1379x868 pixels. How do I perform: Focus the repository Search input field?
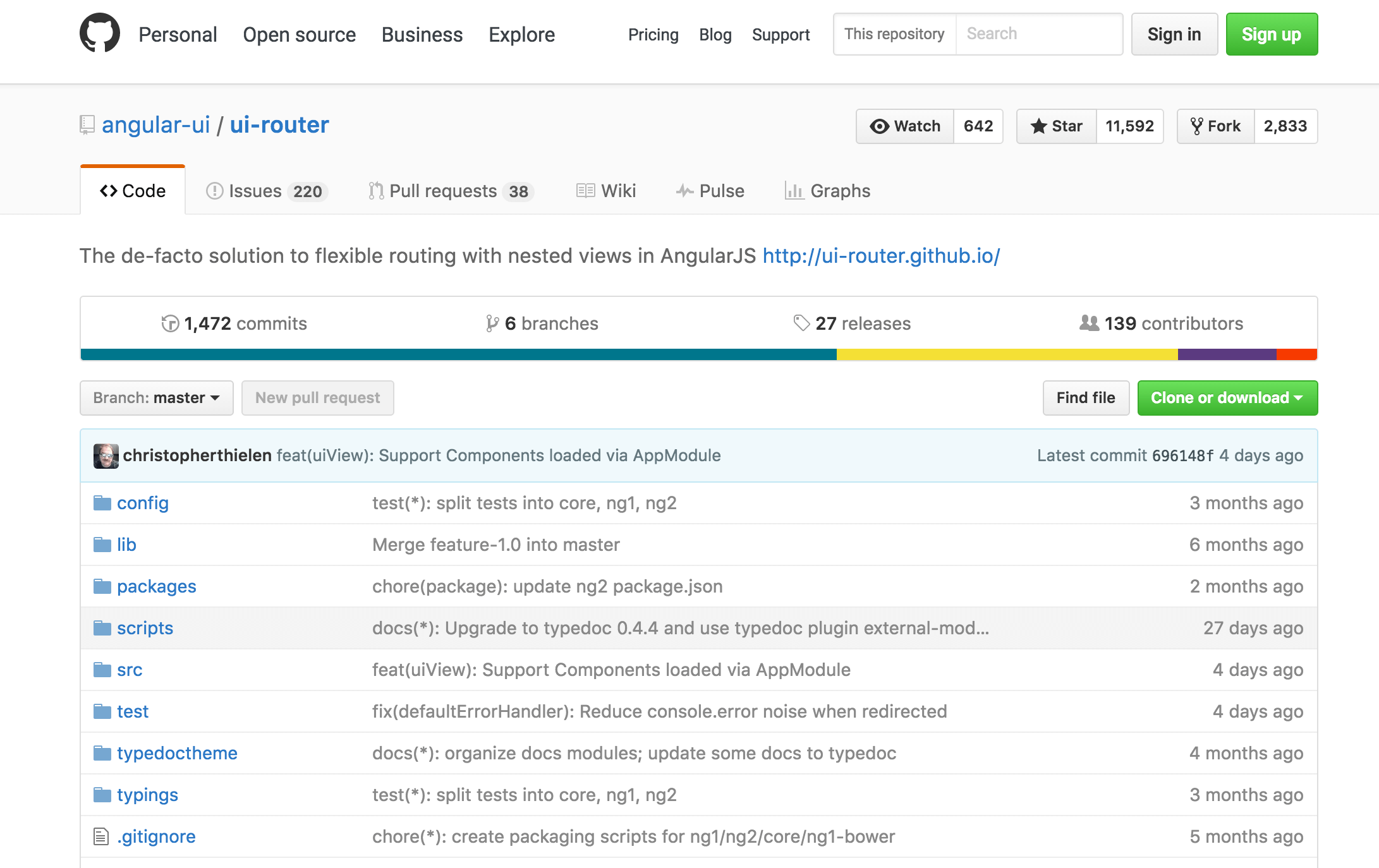point(1039,34)
